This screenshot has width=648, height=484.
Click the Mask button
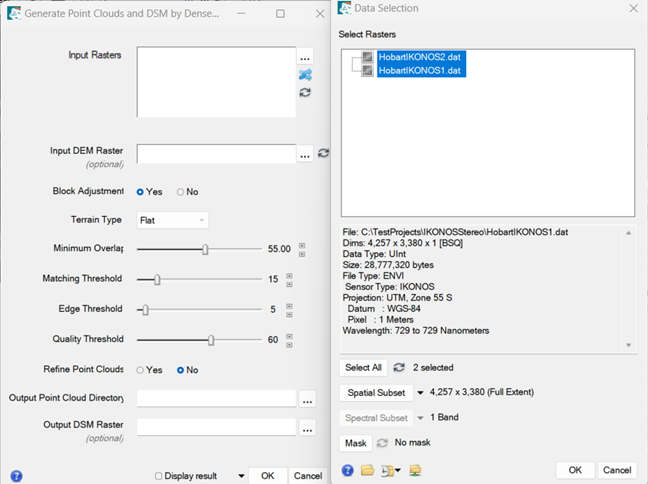[355, 442]
